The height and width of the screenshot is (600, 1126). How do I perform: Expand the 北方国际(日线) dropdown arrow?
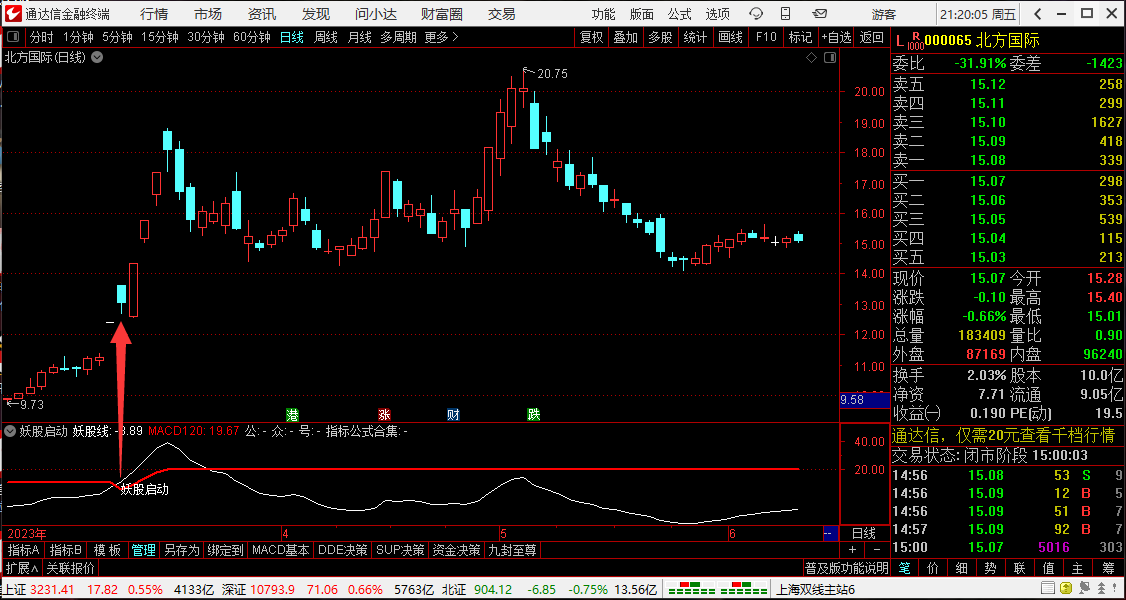pos(97,57)
